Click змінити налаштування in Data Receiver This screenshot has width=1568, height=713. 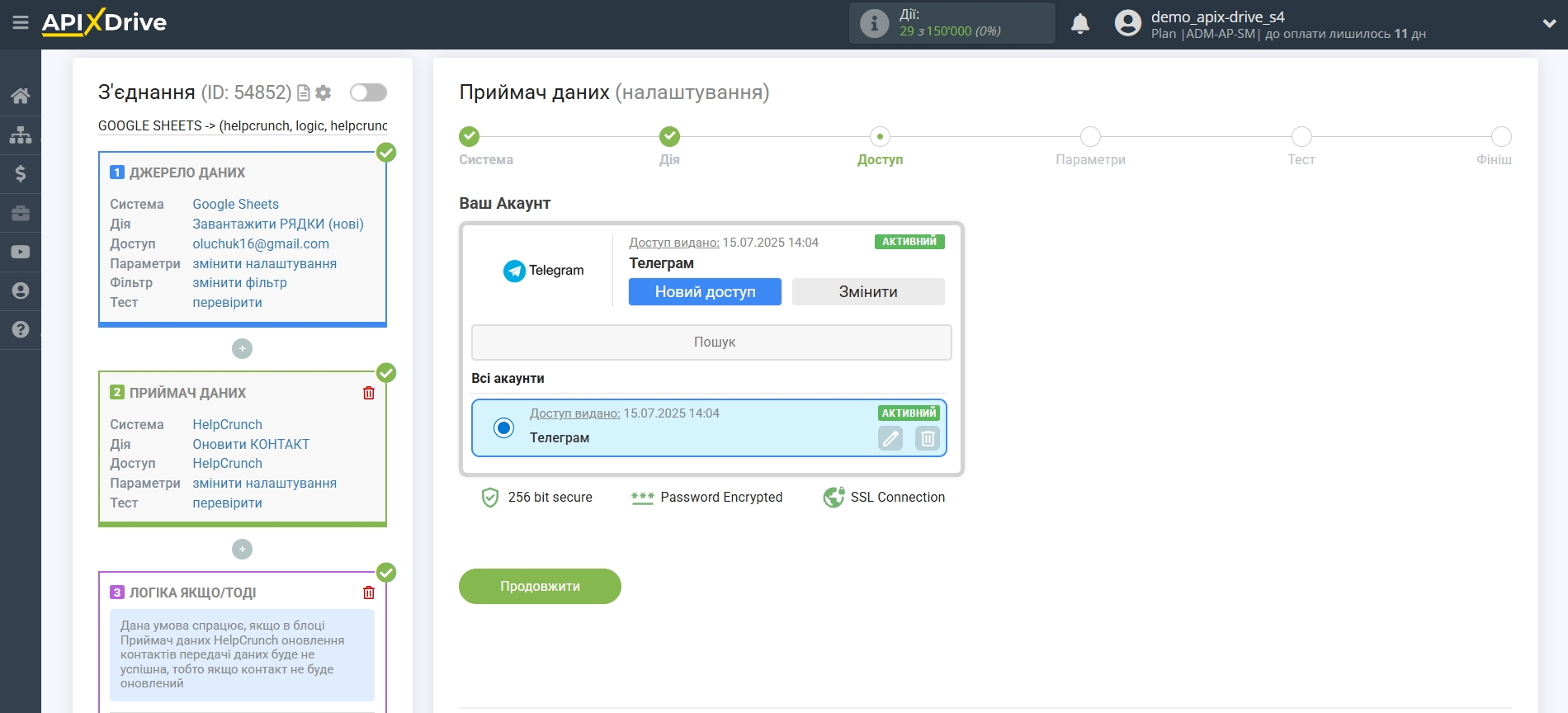click(x=264, y=483)
